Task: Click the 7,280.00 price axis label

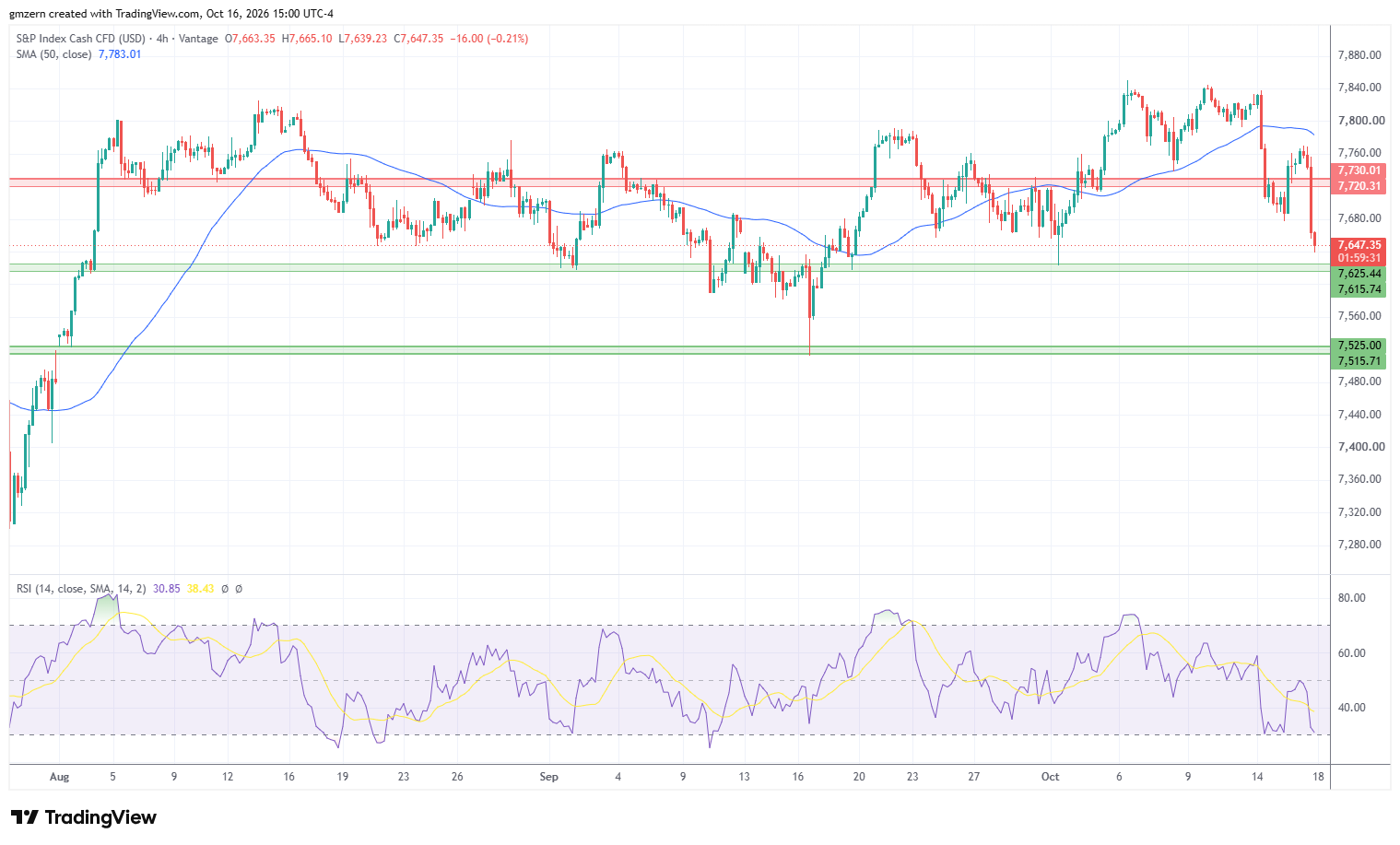Action: [x=1359, y=545]
